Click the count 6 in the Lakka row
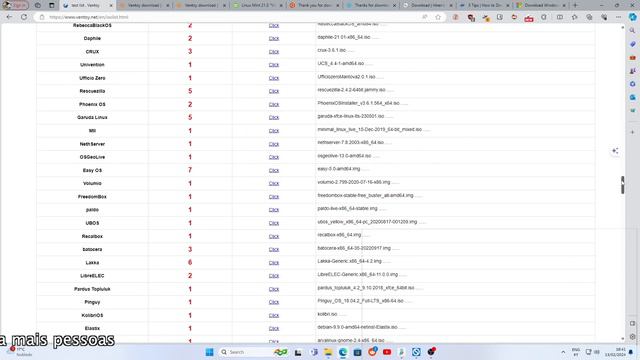Screen dimensions: 640x360 pyautogui.click(x=190, y=262)
